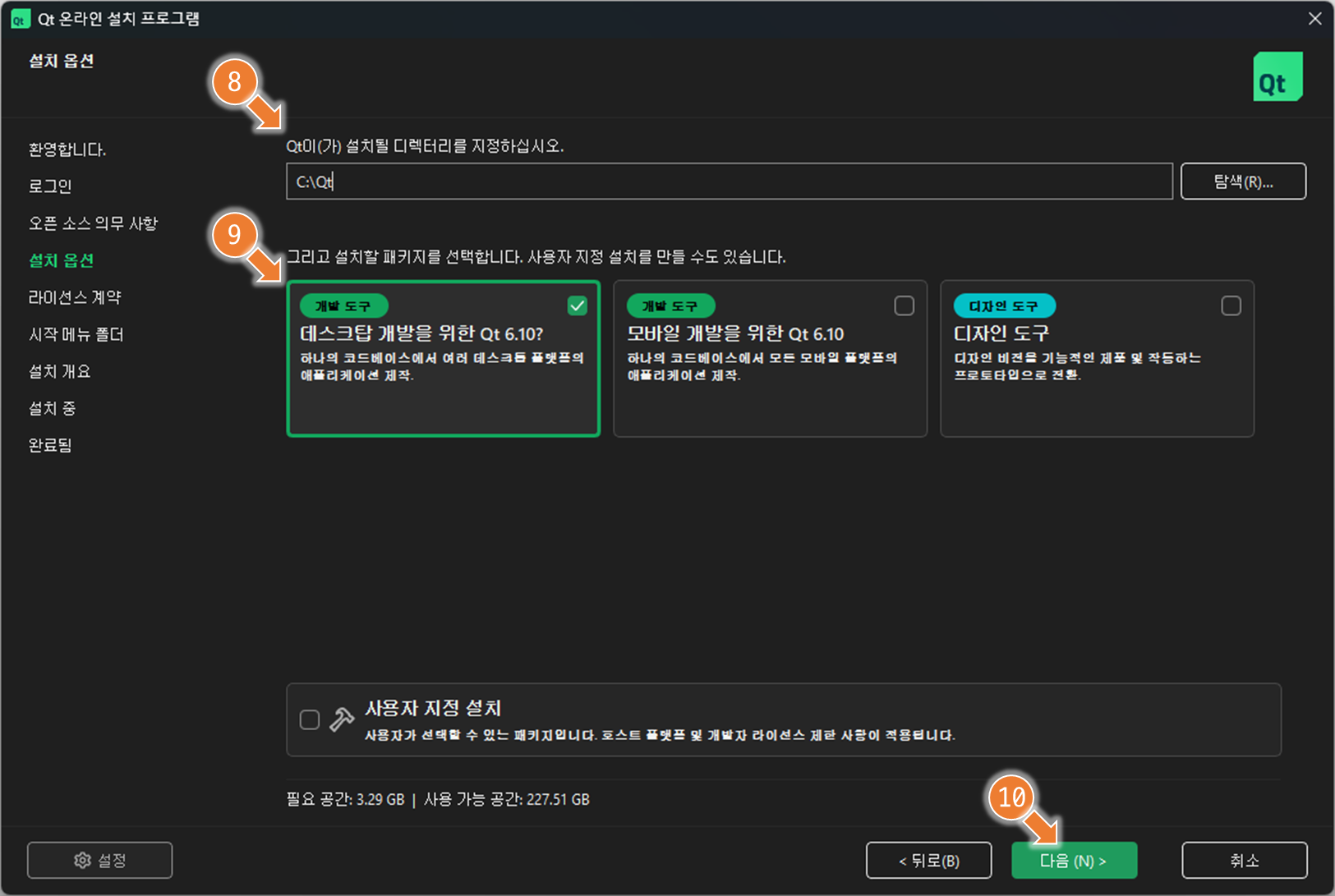The height and width of the screenshot is (896, 1335).
Task: Open the 설정 button
Action: coord(99,860)
